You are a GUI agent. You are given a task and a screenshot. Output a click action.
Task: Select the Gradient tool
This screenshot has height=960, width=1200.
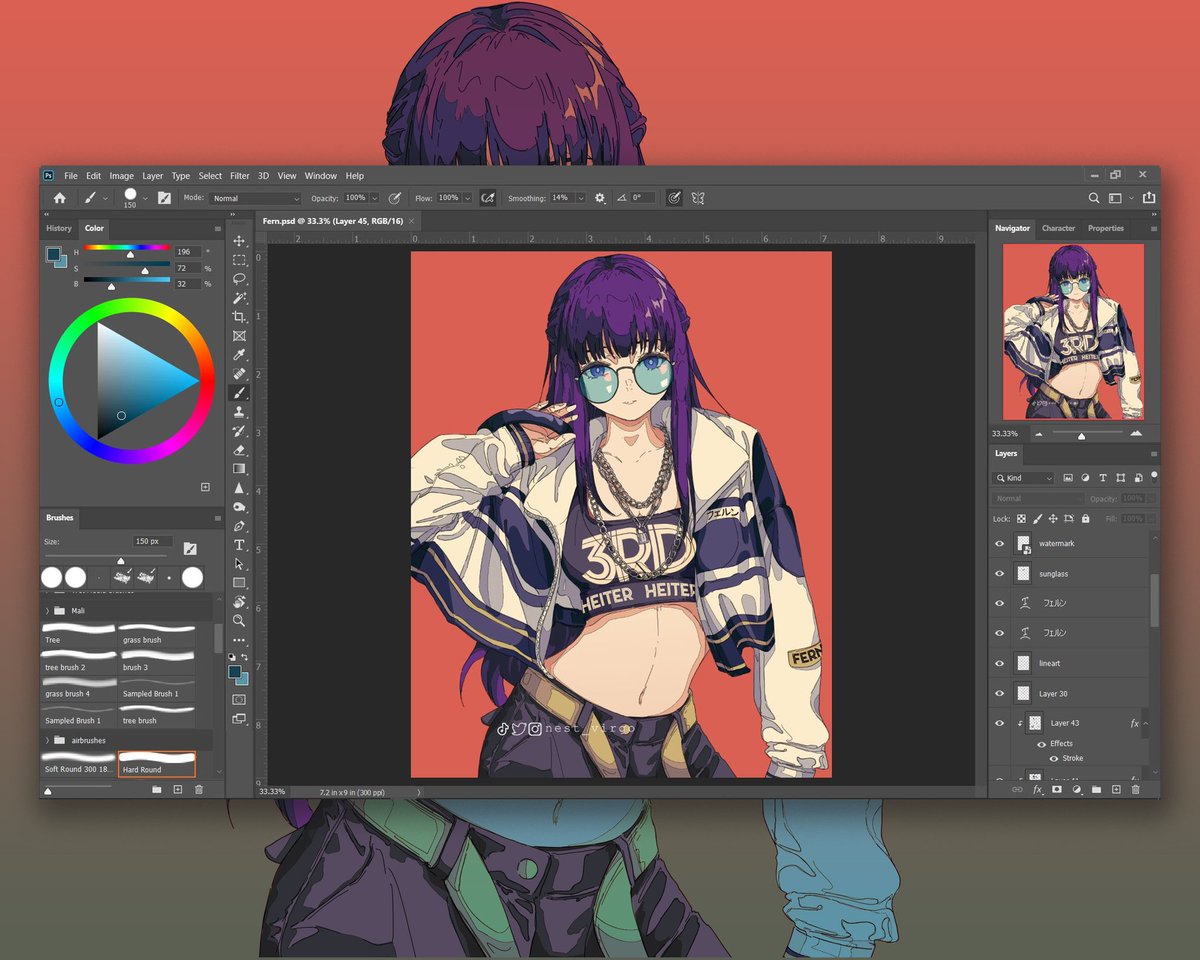click(x=239, y=469)
